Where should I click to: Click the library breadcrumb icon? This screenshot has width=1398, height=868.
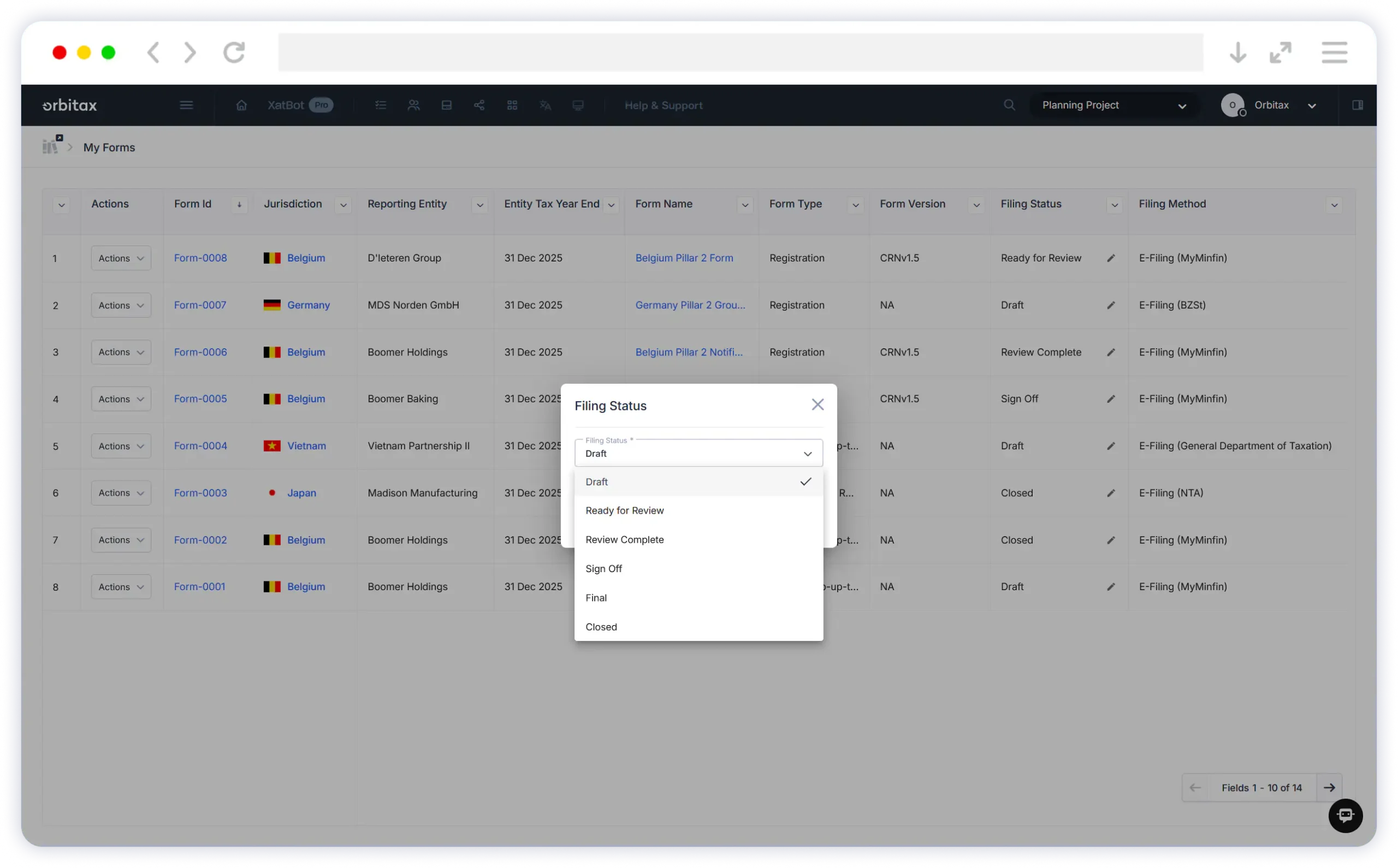[52, 145]
